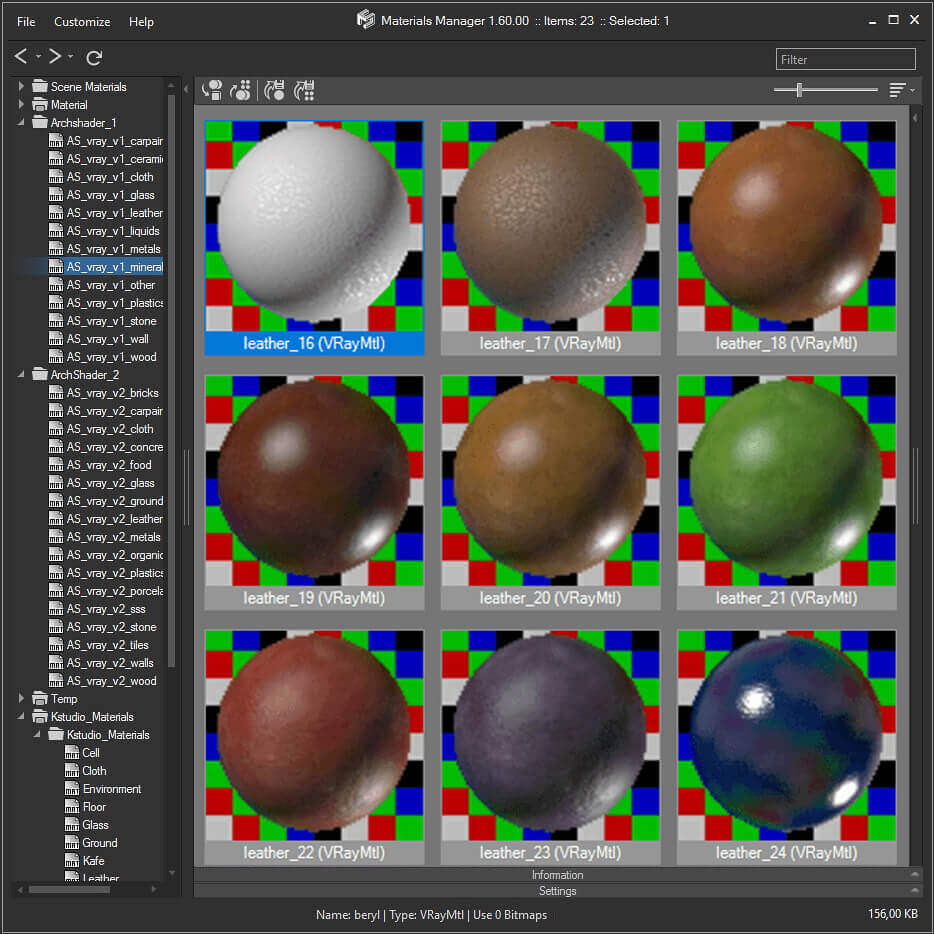This screenshot has height=934, width=934.
Task: Select the AS_vray_v1_mineral library row
Action: click(106, 266)
